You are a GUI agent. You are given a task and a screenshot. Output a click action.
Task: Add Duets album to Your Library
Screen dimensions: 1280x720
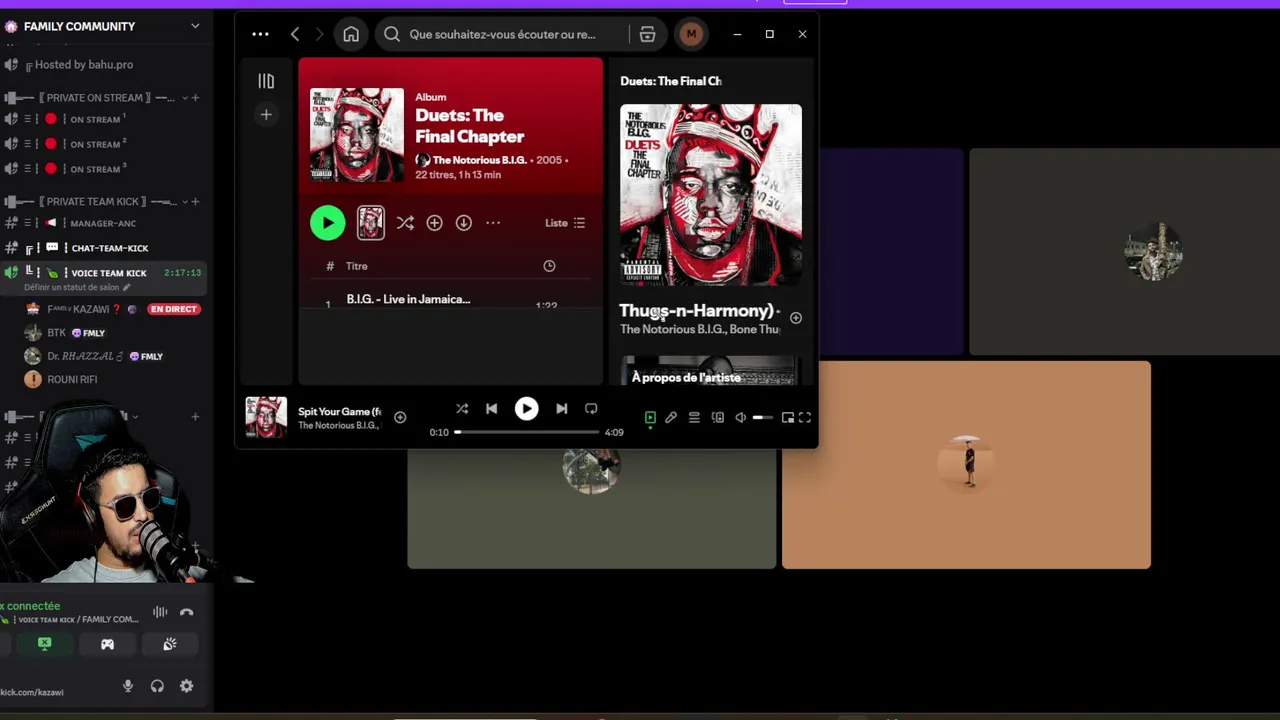[x=434, y=223]
